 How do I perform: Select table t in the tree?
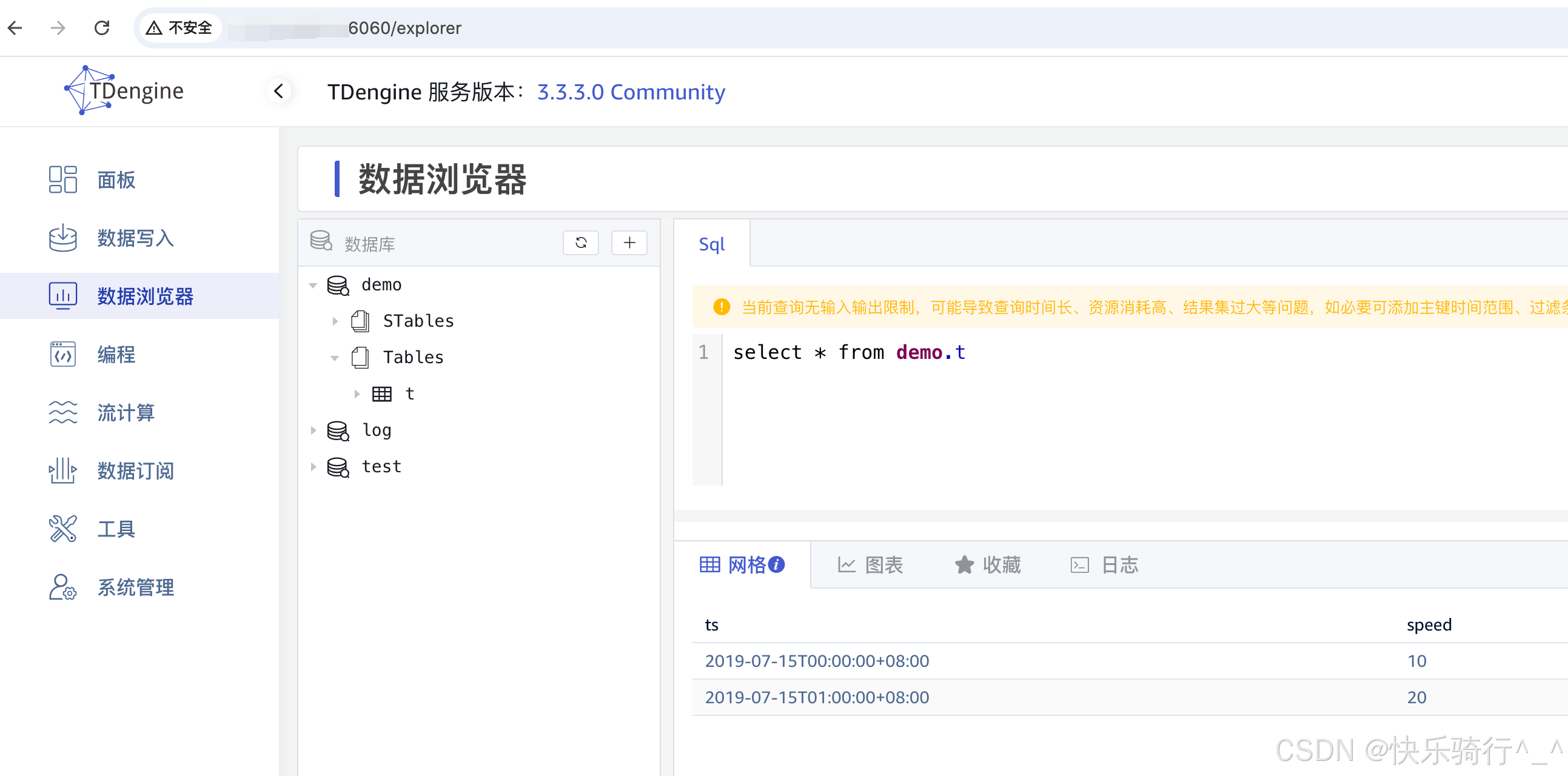point(410,394)
